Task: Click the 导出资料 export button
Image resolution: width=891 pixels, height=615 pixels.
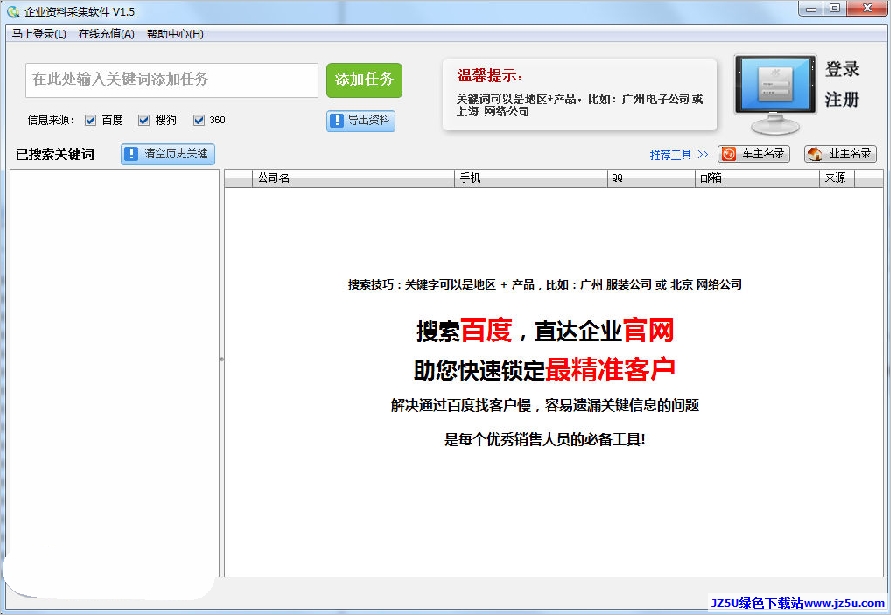Action: pos(360,120)
